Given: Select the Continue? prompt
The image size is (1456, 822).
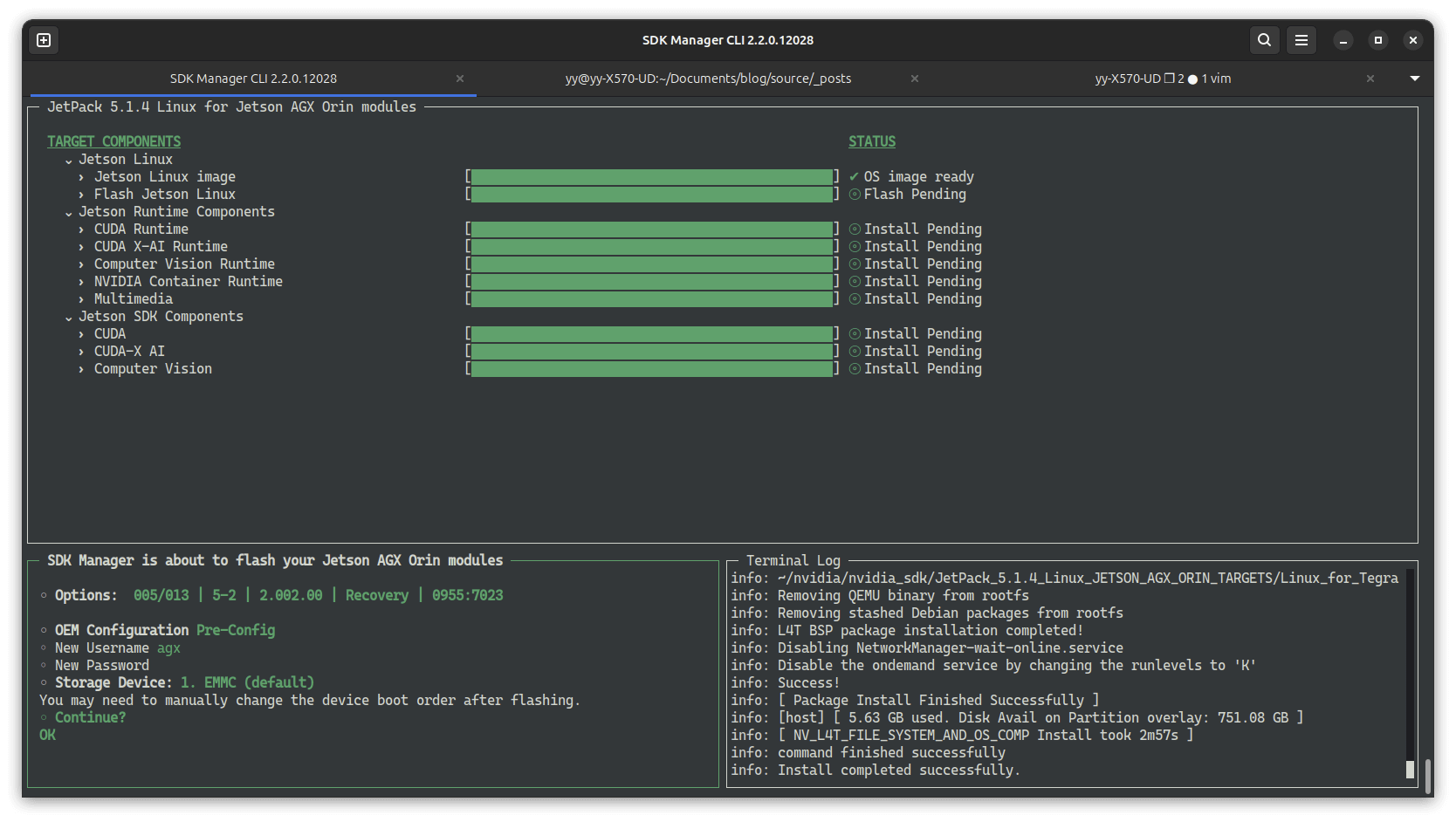Looking at the screenshot, I should point(90,717).
